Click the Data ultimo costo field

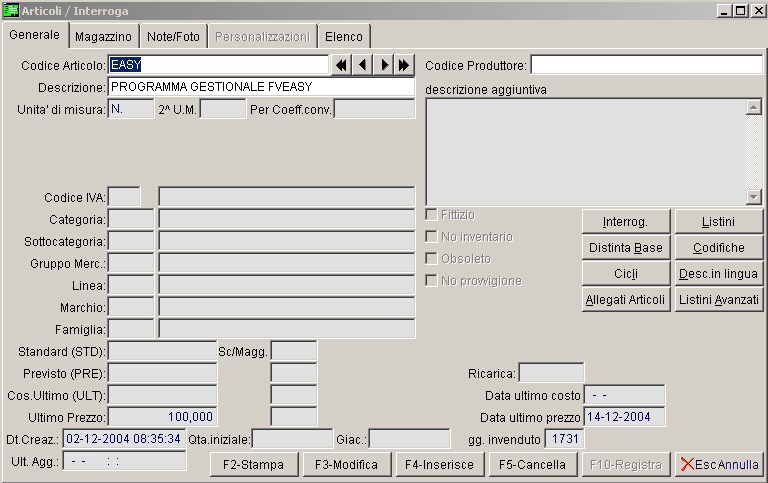(624, 395)
